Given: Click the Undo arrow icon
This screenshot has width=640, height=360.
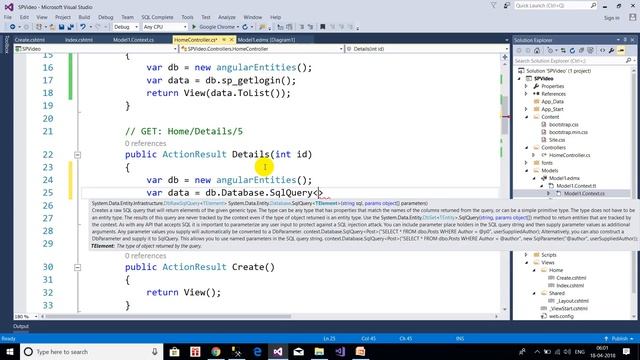Looking at the screenshot, I should 83,27.
